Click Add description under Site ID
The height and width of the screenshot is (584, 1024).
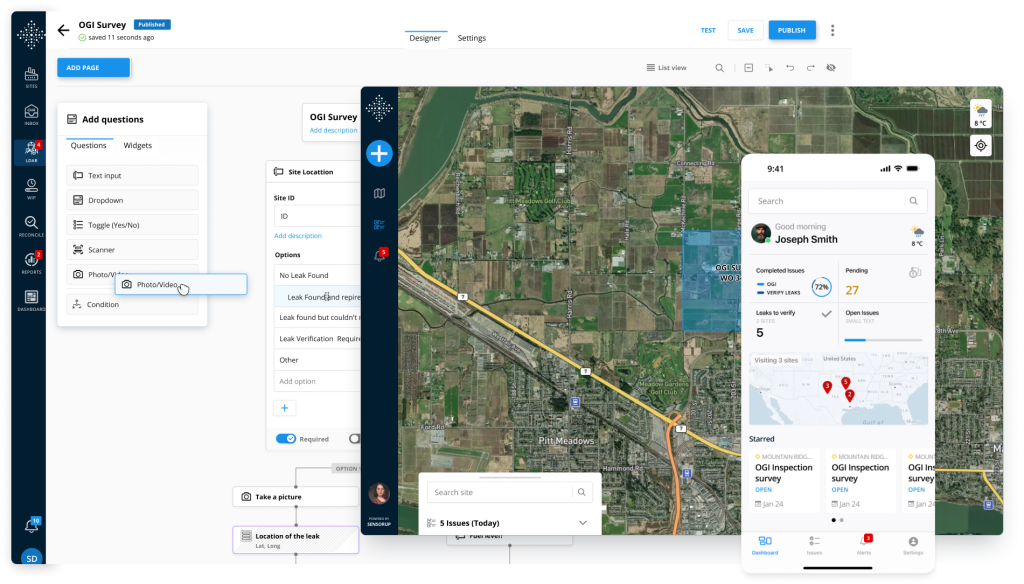tap(298, 236)
